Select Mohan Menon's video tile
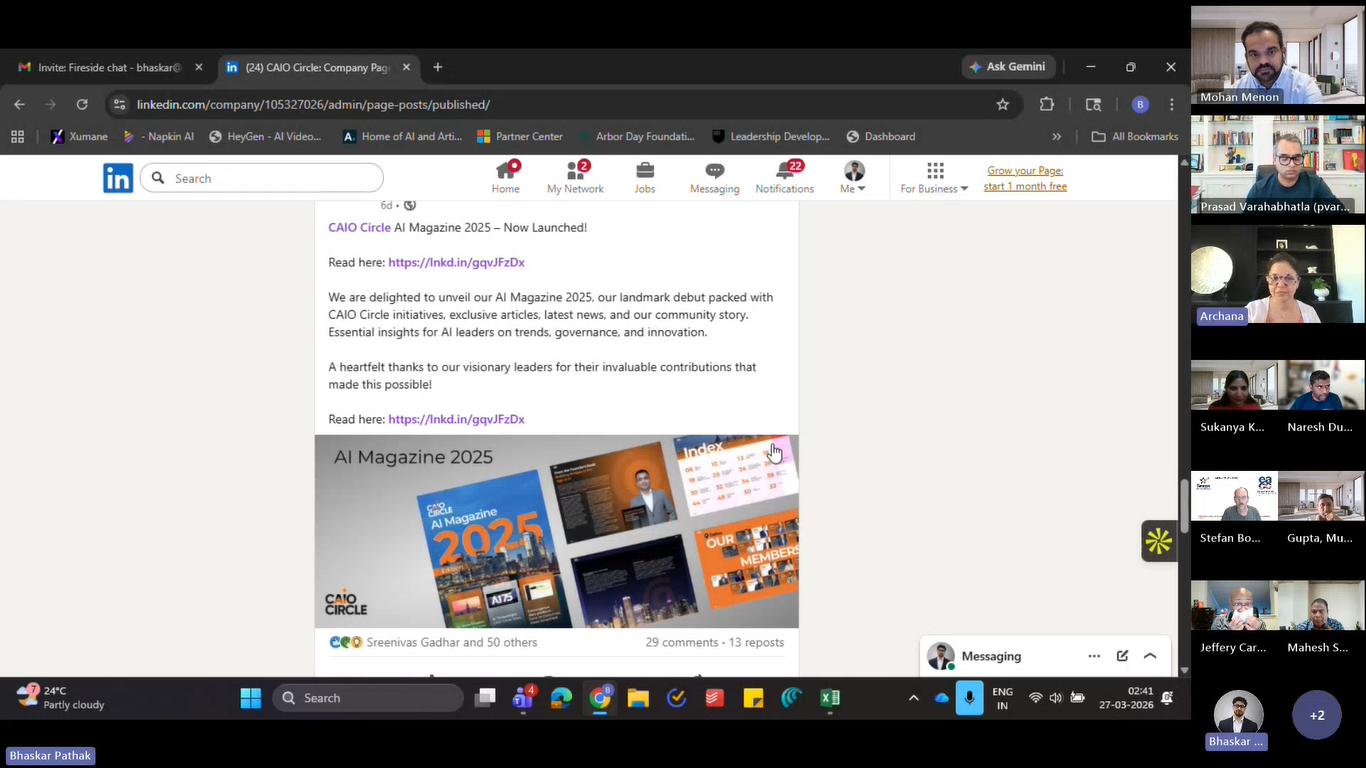This screenshot has width=1366, height=768. tap(1277, 55)
